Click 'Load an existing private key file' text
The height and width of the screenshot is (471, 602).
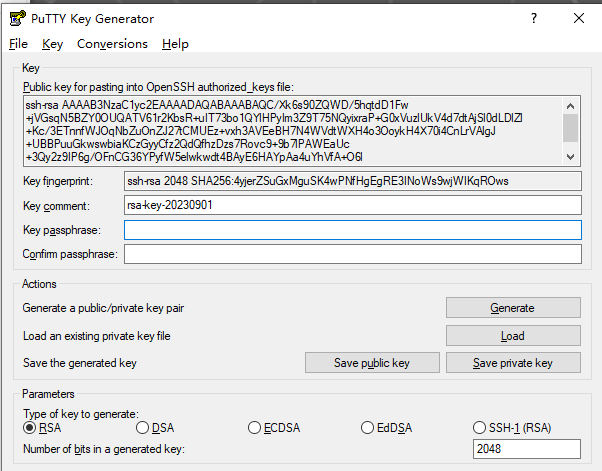pos(97,336)
